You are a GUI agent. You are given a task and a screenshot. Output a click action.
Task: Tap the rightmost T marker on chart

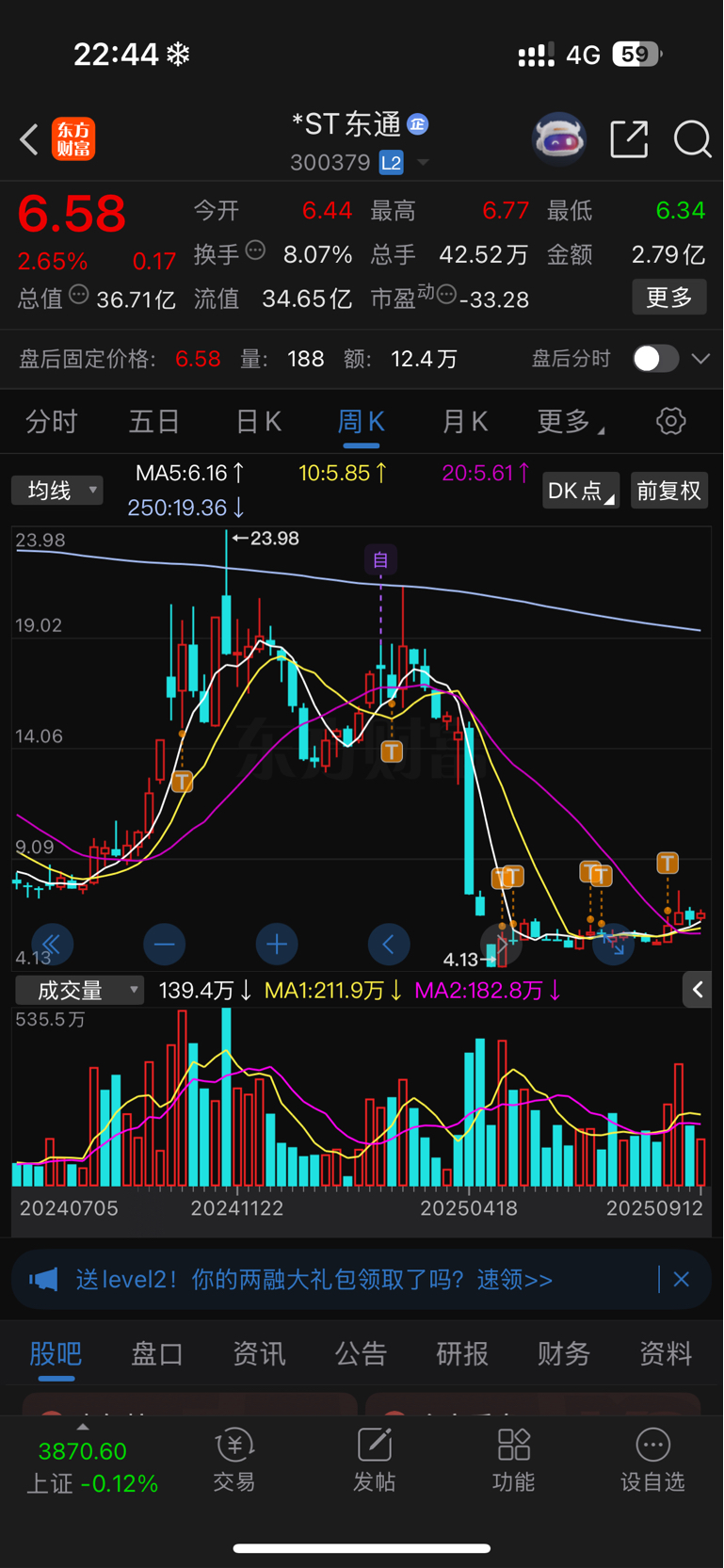pos(668,863)
